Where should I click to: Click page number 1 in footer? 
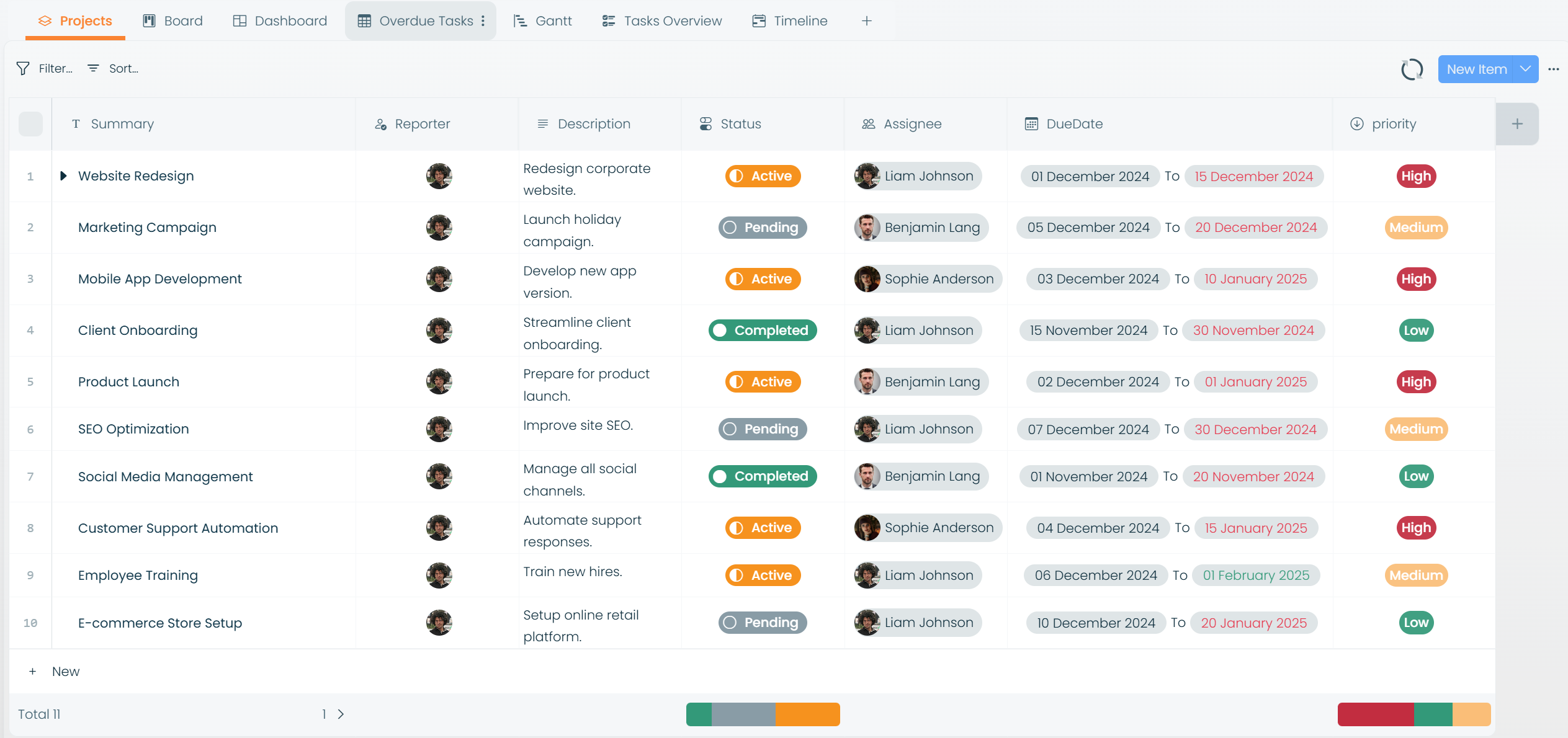point(324,714)
